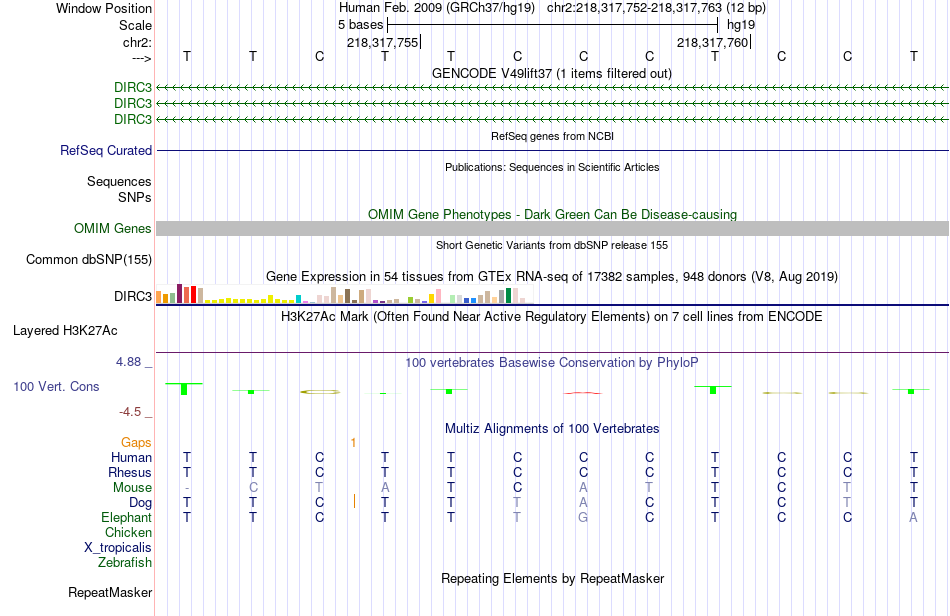Open Publications: Sequences in Scientific Articles title
Screen dimensions: 950x616
point(552,167)
